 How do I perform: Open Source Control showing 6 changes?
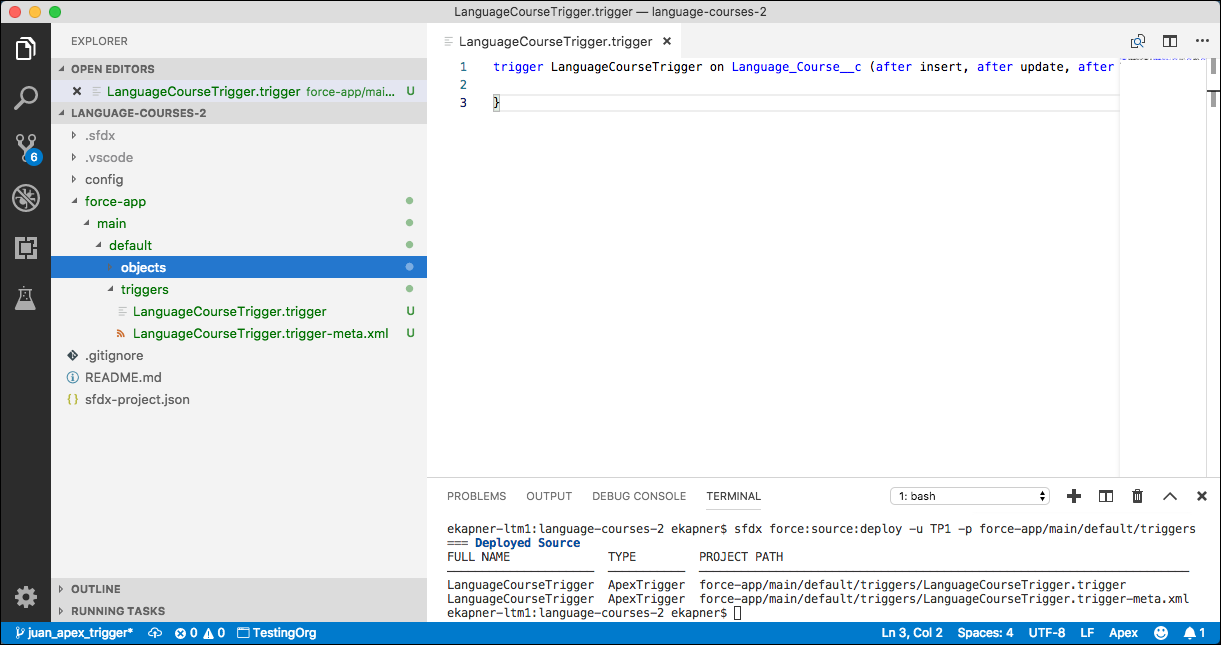[x=25, y=148]
